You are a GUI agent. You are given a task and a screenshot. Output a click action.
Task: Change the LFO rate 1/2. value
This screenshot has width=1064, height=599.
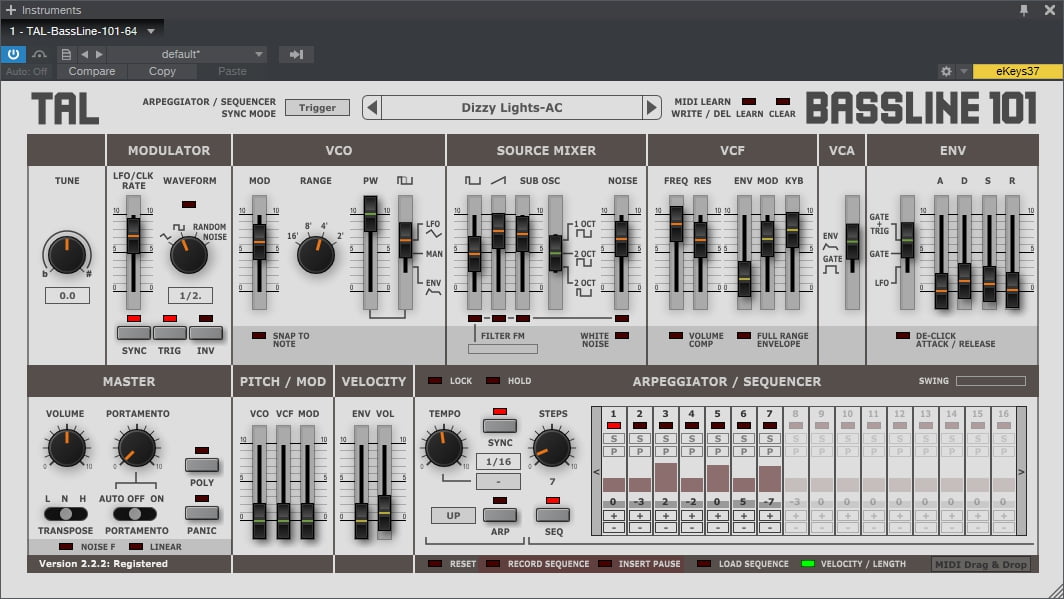pos(190,296)
